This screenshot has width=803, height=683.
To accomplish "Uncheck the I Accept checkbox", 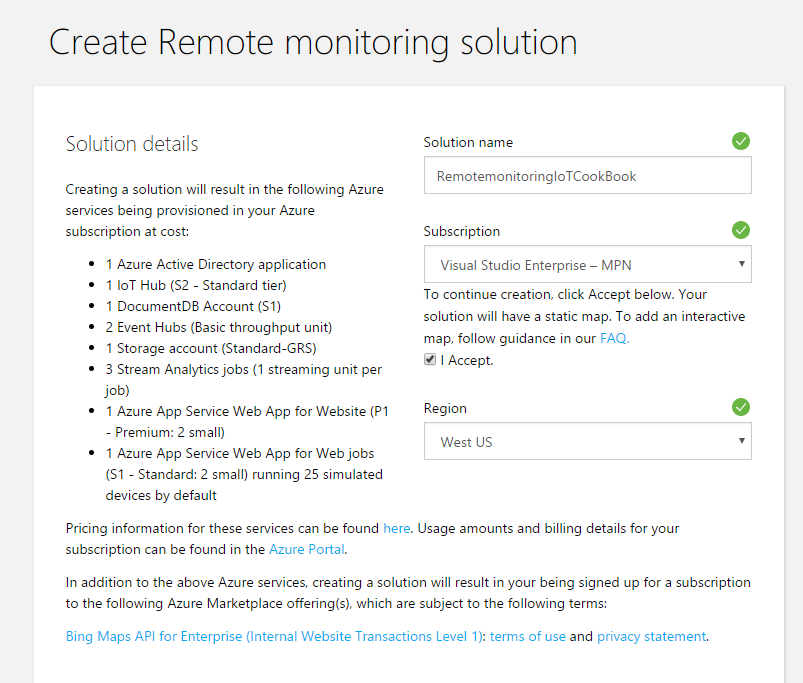I will 430,360.
